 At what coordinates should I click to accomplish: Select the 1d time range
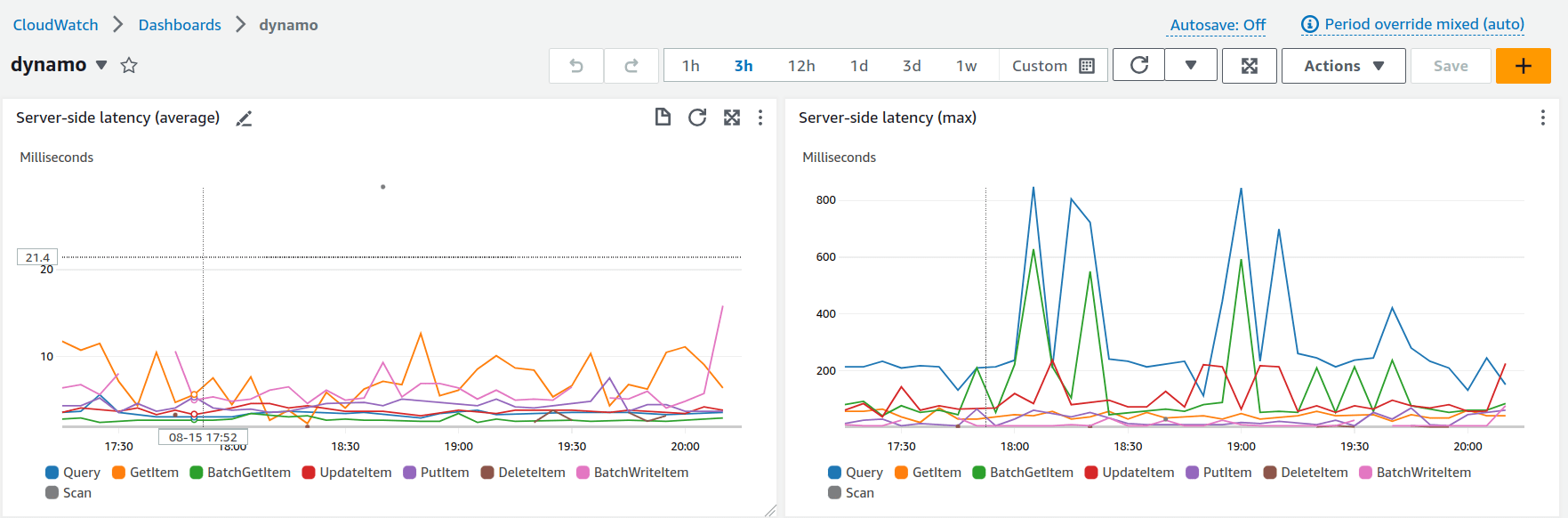tap(859, 66)
